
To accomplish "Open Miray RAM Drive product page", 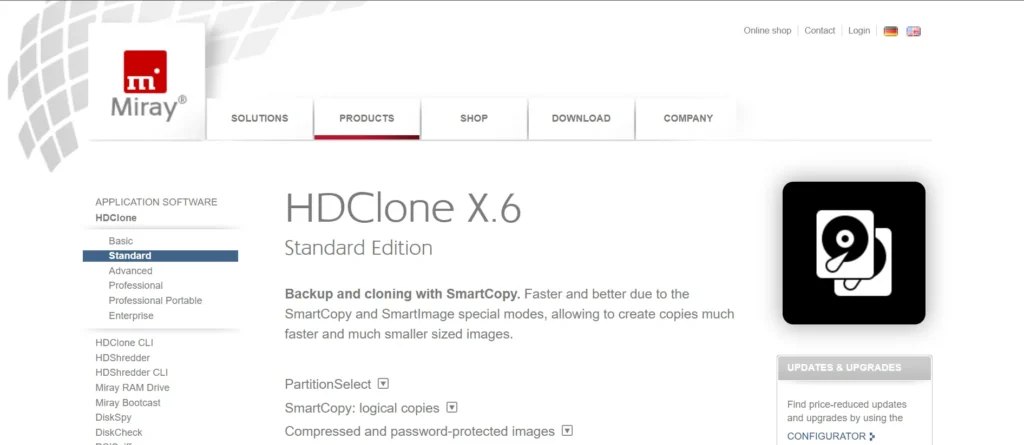I will [x=132, y=387].
